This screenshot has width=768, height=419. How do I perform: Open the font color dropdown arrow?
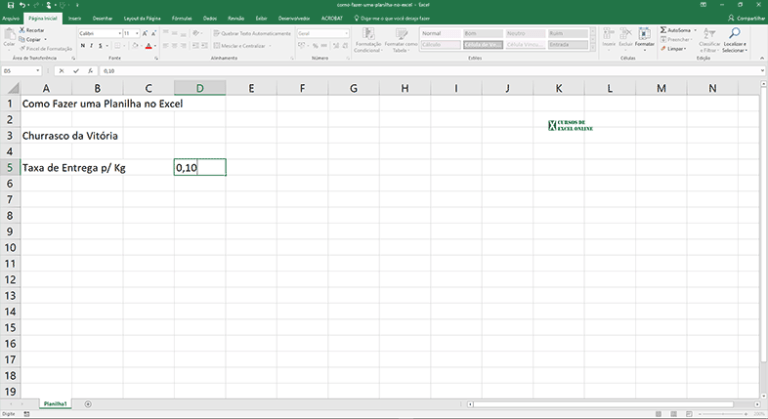155,46
